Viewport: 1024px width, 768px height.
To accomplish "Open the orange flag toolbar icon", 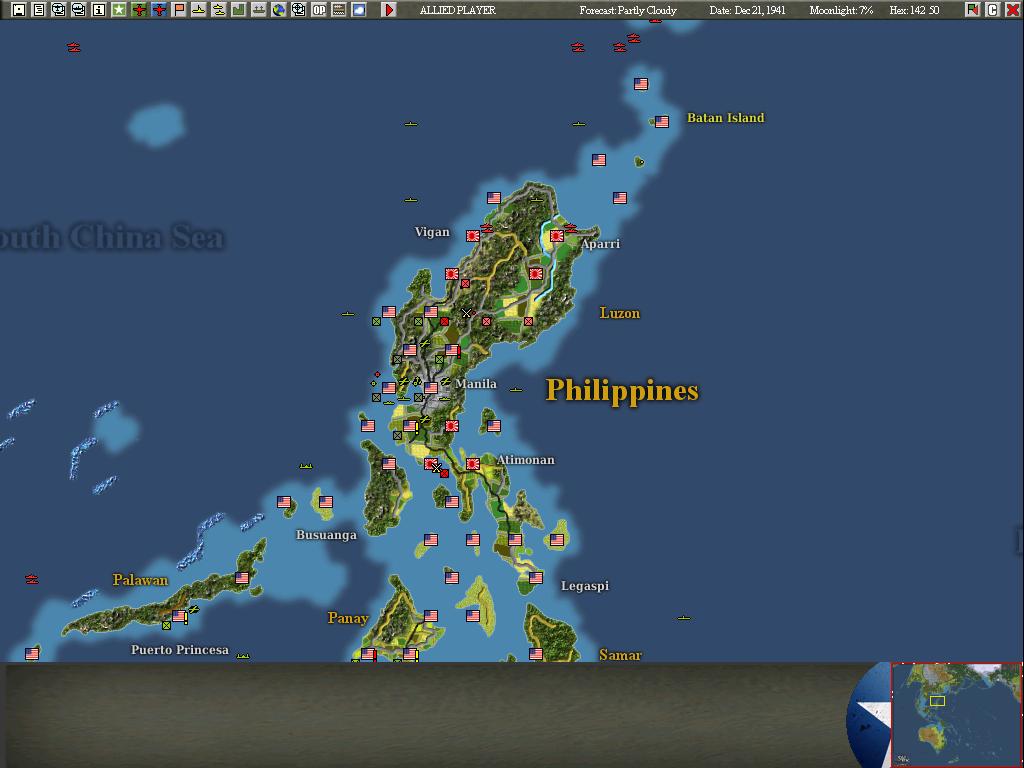I will click(179, 10).
